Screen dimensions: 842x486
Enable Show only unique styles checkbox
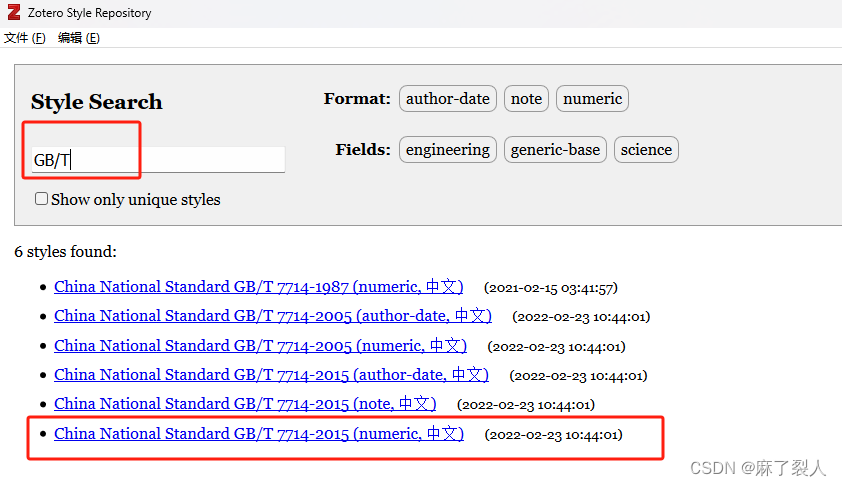[x=42, y=199]
